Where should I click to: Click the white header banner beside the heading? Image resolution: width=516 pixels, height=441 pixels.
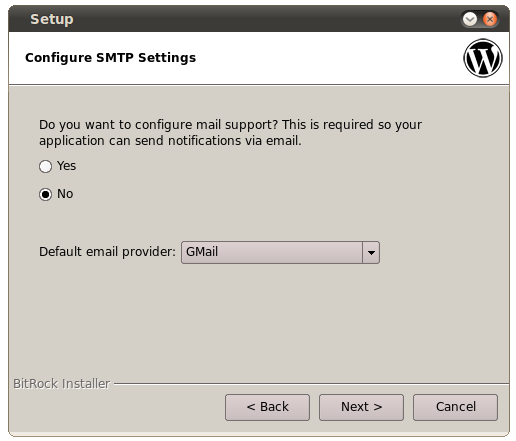(x=327, y=58)
